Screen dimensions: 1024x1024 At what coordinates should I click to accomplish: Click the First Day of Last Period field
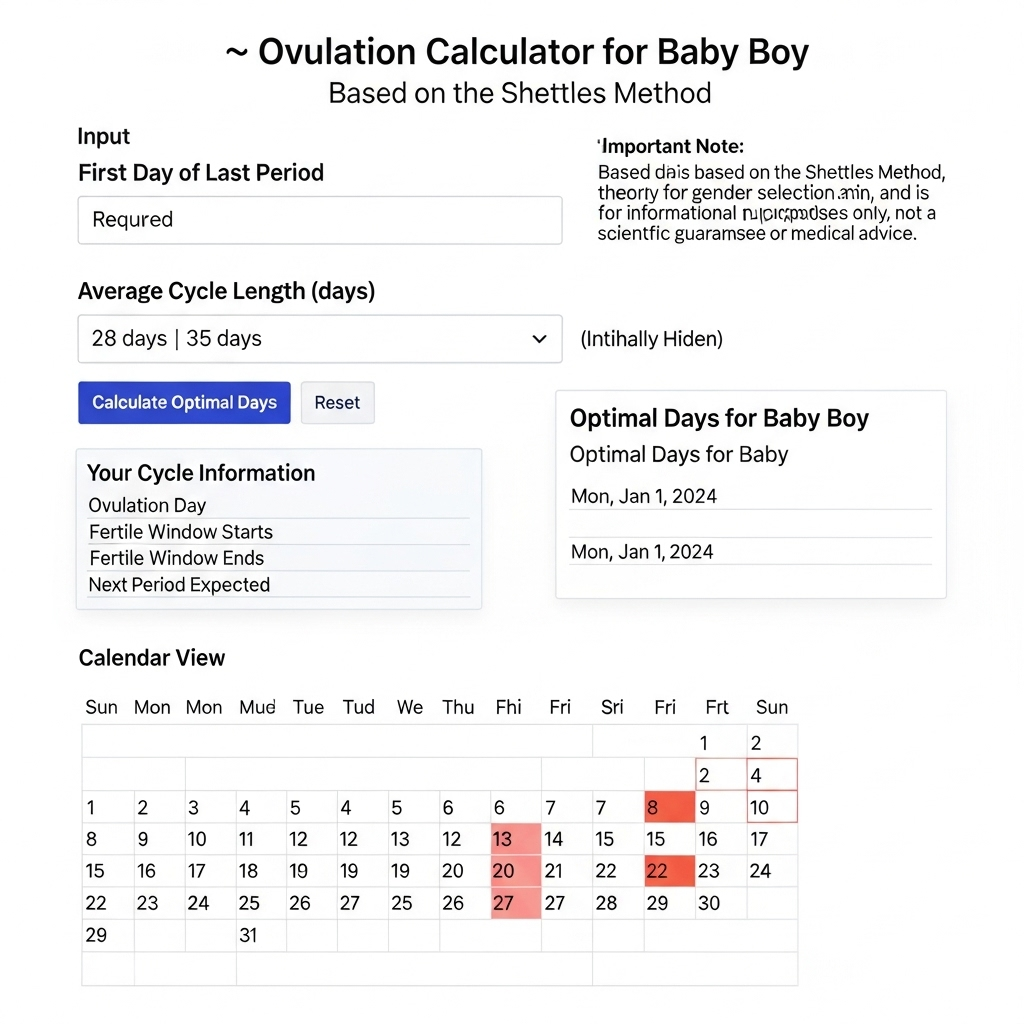pos(319,220)
